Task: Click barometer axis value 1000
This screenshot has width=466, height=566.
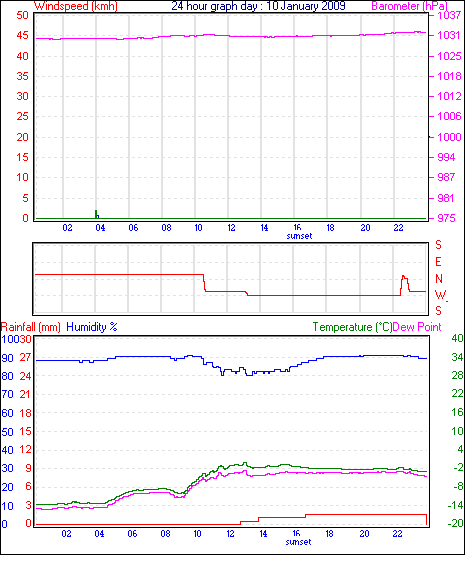Action: click(x=449, y=137)
